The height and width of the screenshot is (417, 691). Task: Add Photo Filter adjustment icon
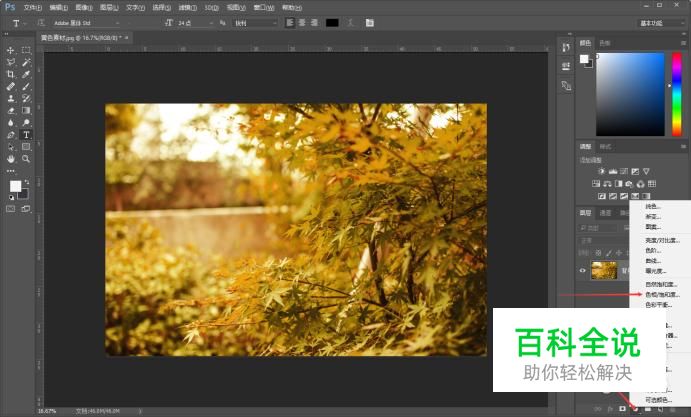tap(629, 184)
